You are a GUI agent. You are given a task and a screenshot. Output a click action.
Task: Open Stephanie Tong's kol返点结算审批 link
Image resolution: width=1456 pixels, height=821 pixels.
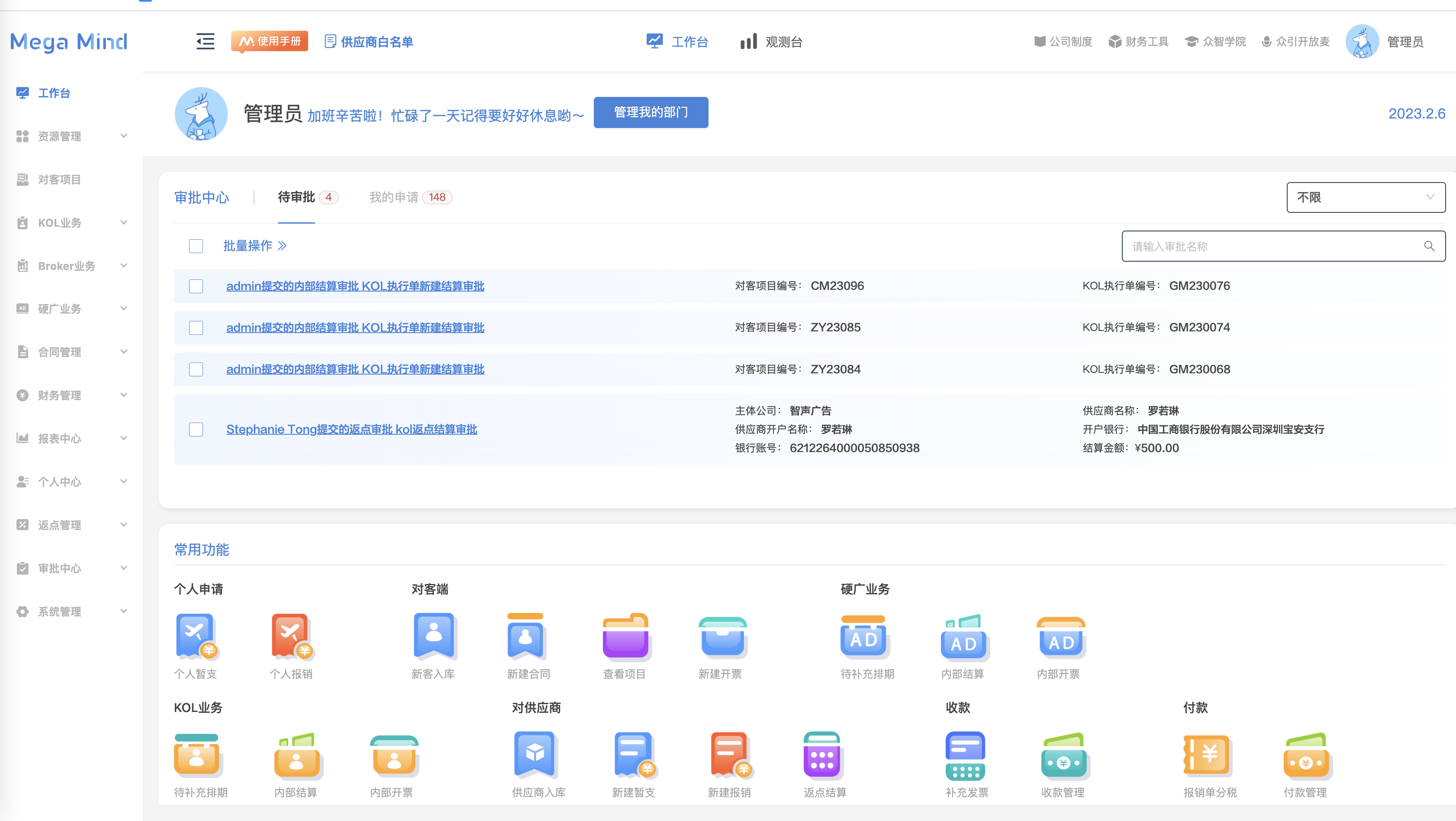click(x=351, y=430)
